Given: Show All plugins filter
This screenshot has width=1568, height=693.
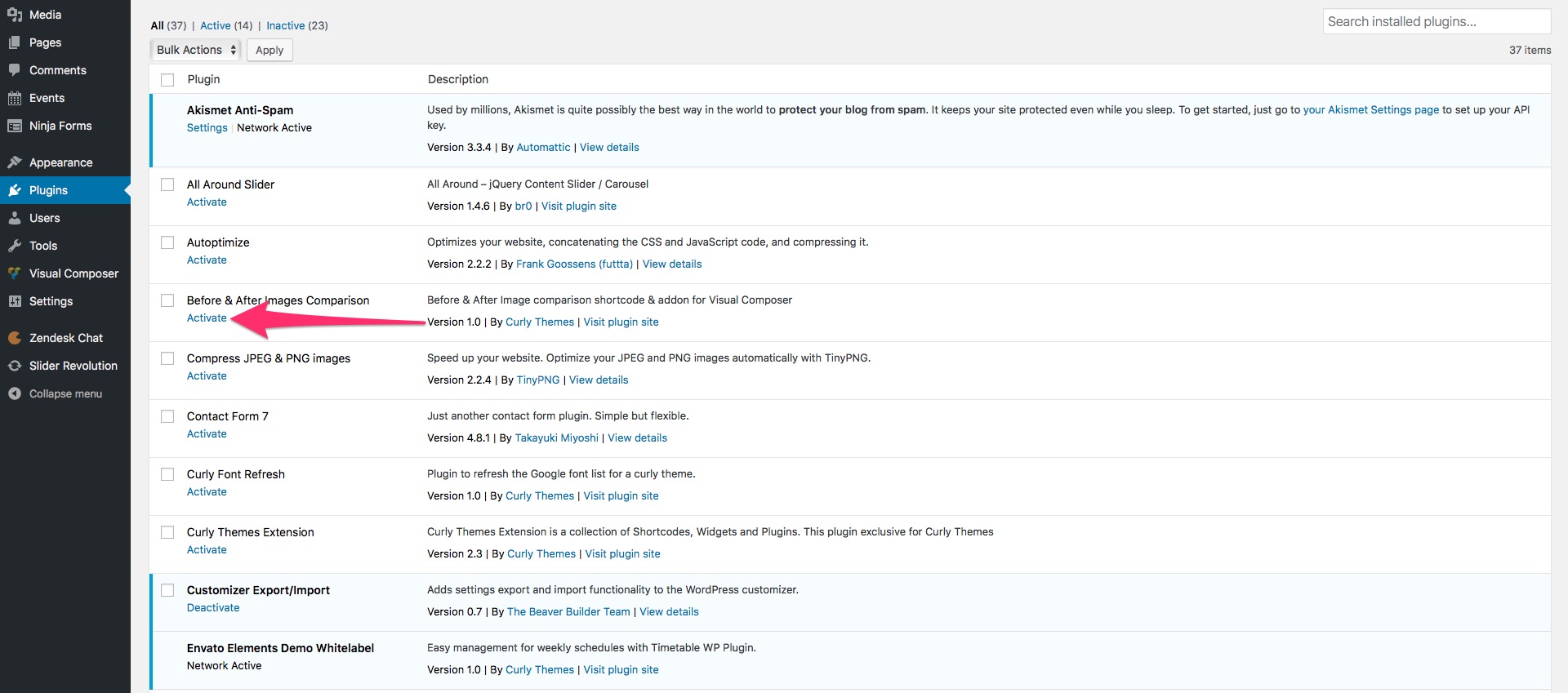Looking at the screenshot, I should point(158,25).
